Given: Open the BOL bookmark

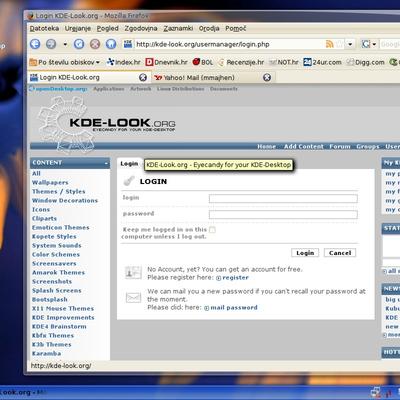Looking at the screenshot, I should [x=203, y=62].
